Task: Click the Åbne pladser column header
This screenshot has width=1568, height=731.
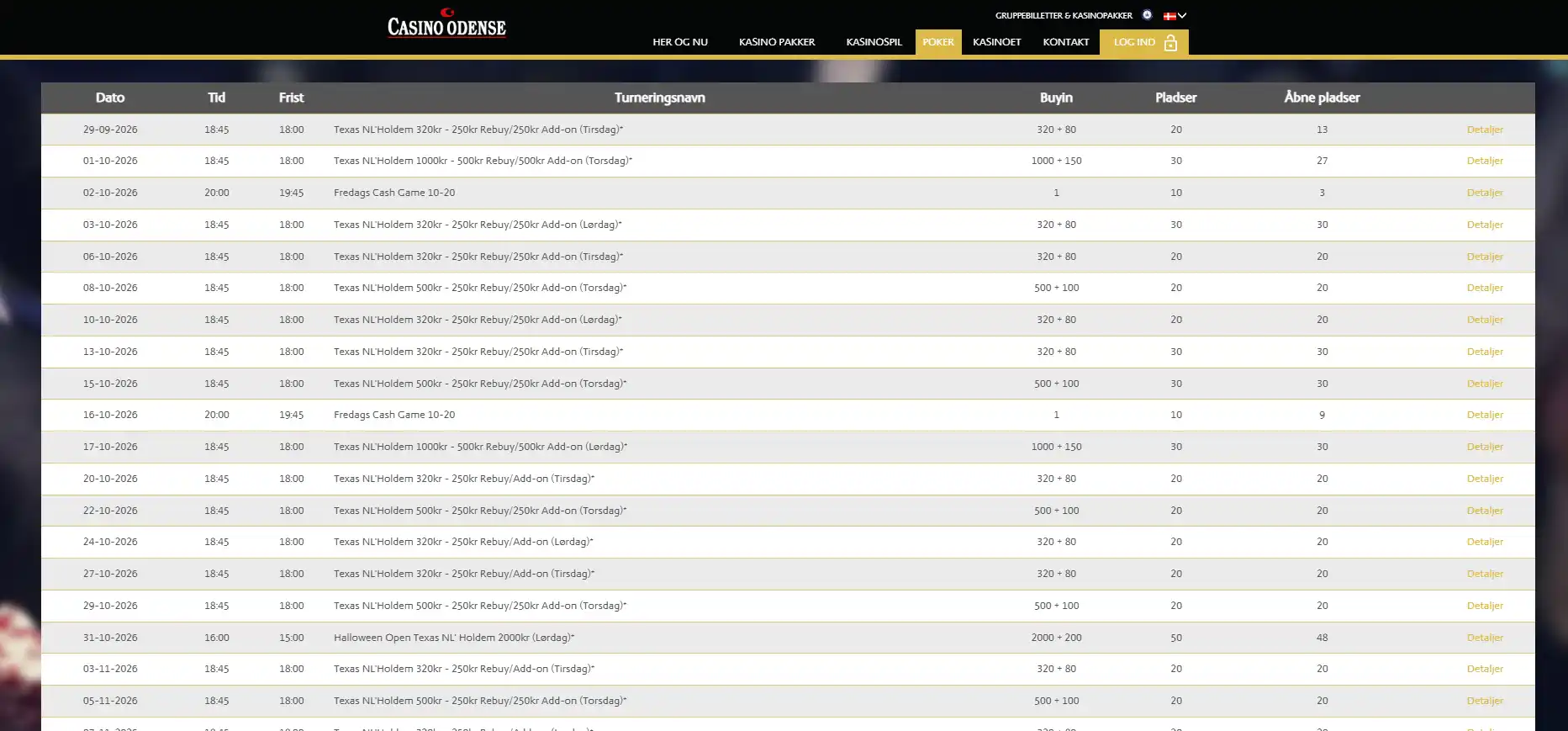Action: coord(1323,98)
